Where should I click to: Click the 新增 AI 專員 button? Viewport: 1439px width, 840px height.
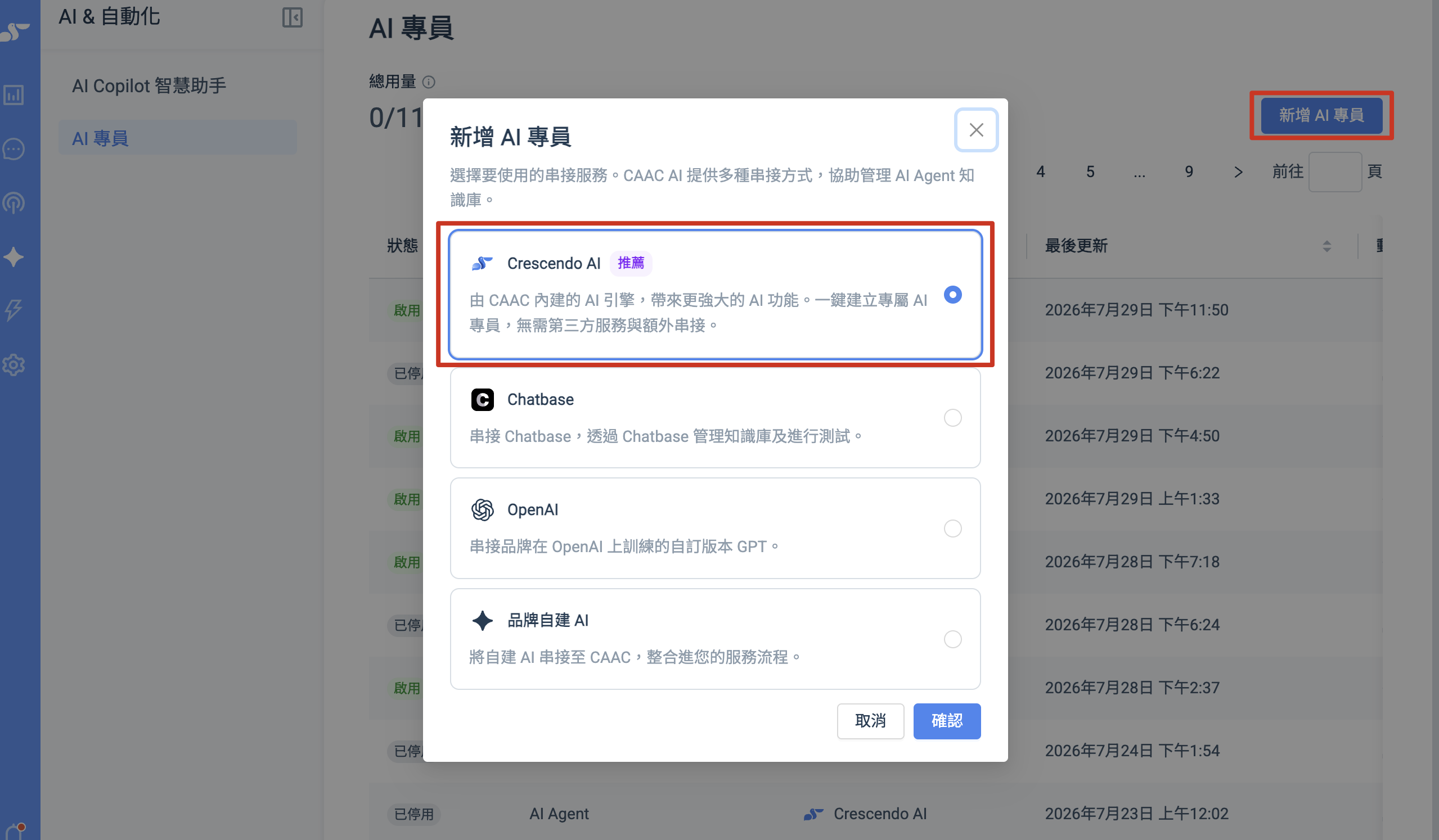[1321, 115]
